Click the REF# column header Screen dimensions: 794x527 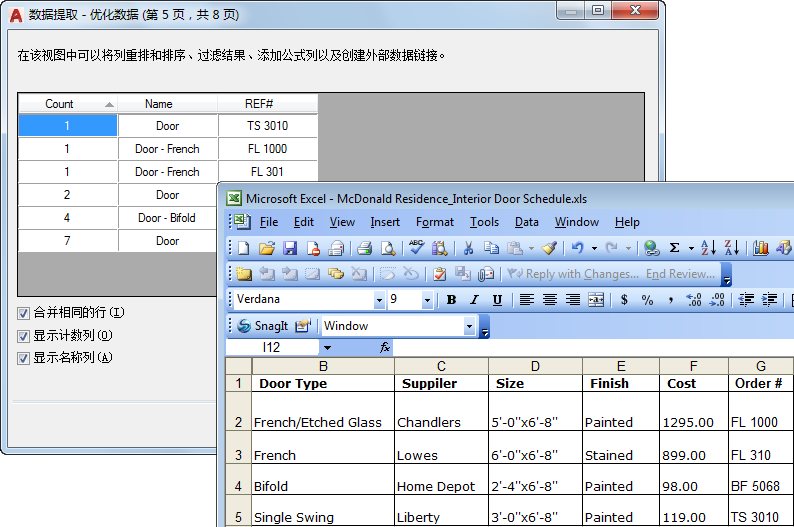pos(267,104)
